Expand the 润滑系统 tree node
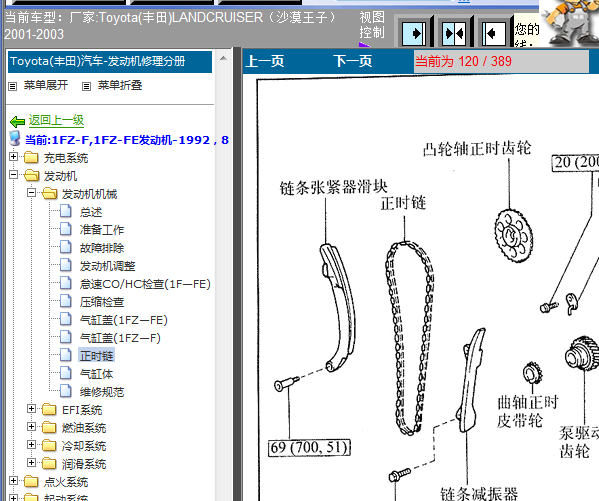 point(32,463)
